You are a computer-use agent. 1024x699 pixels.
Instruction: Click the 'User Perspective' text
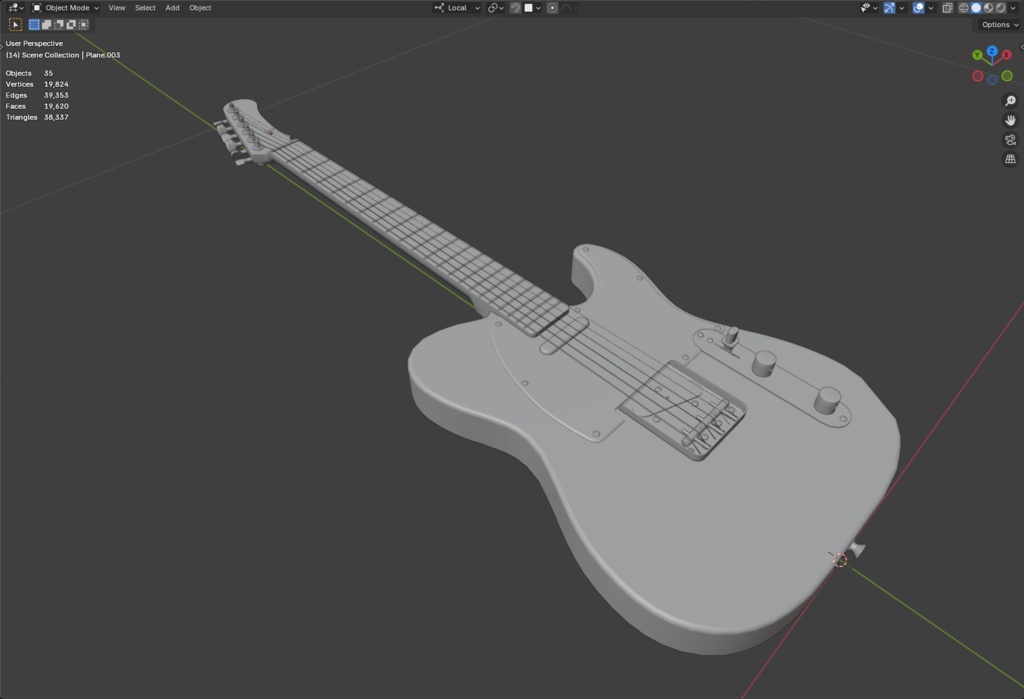tap(35, 43)
